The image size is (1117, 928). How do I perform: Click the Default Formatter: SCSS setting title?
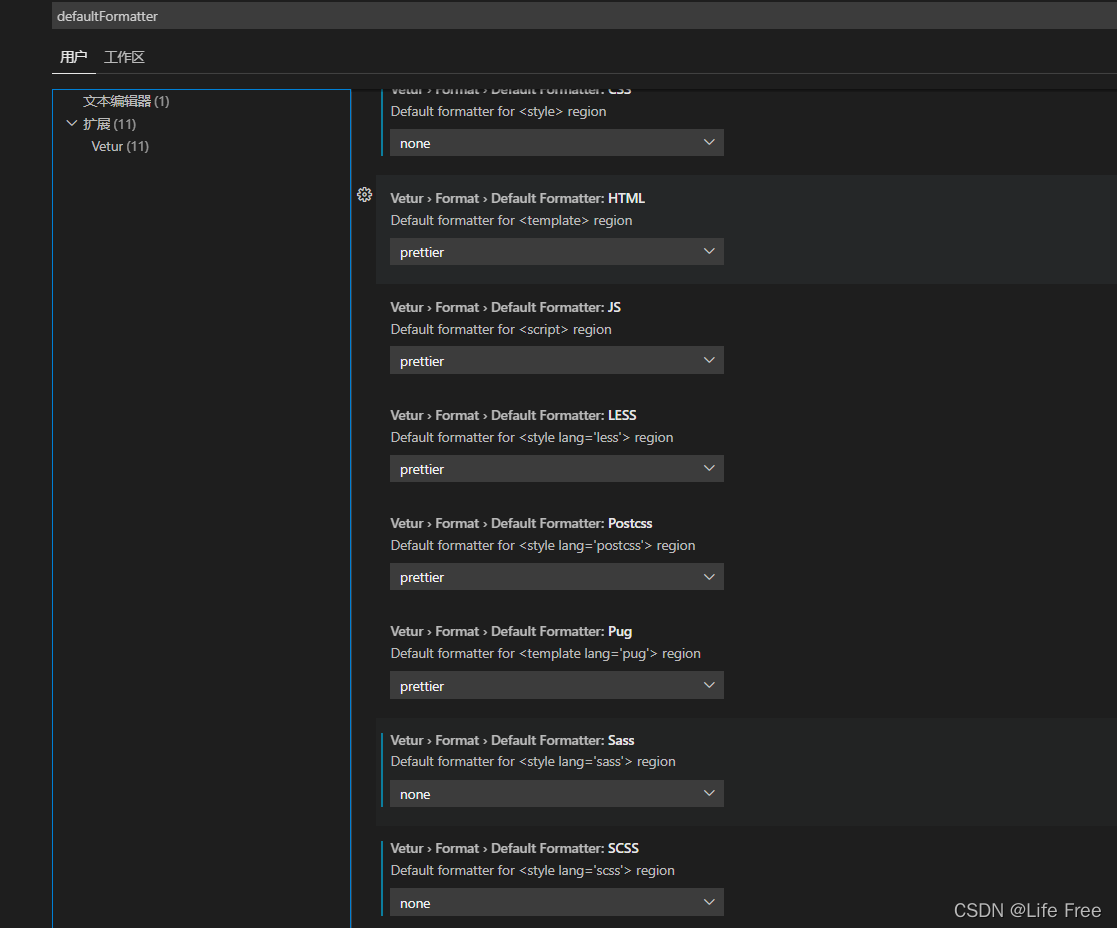[x=514, y=848]
